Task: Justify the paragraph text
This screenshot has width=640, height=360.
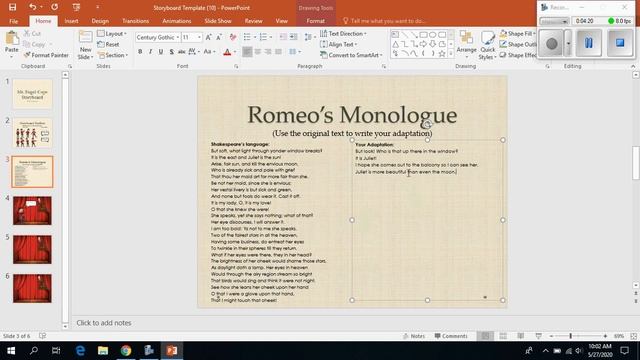Action: click(278, 51)
